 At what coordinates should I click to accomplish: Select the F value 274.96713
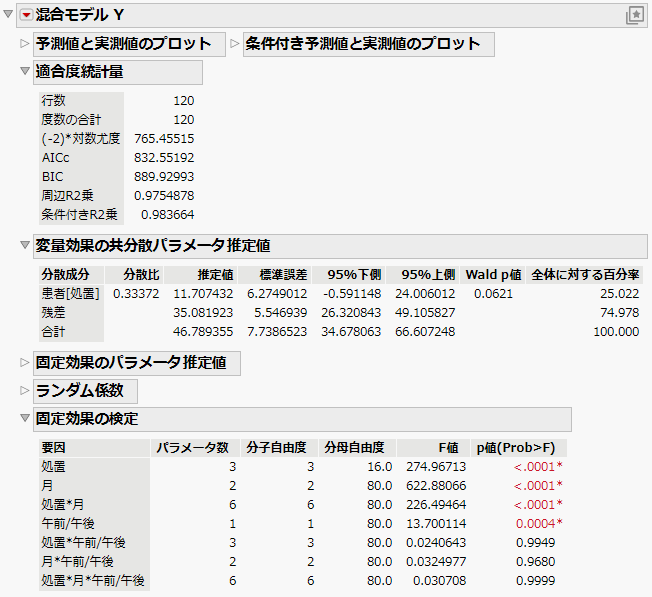tap(436, 467)
